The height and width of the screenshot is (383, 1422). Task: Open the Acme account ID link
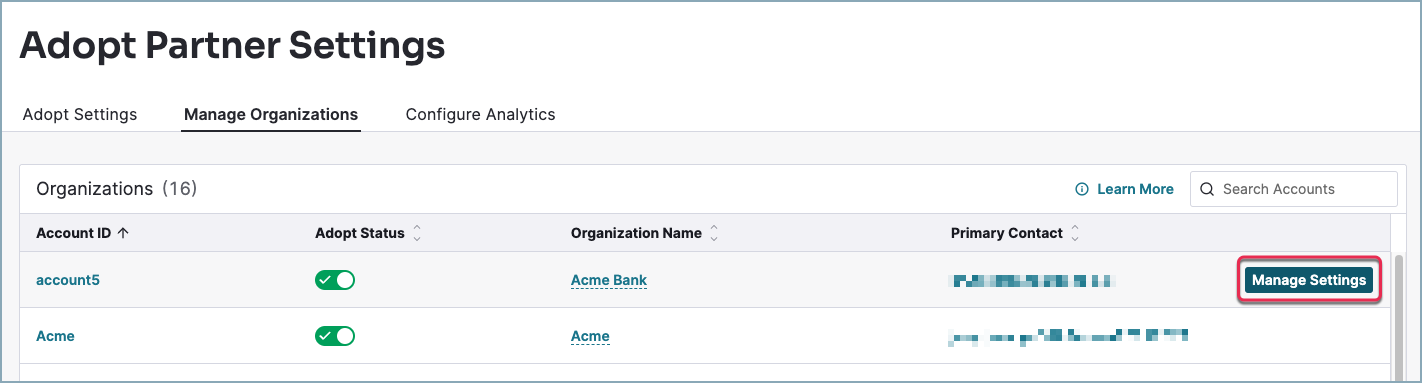click(55, 336)
